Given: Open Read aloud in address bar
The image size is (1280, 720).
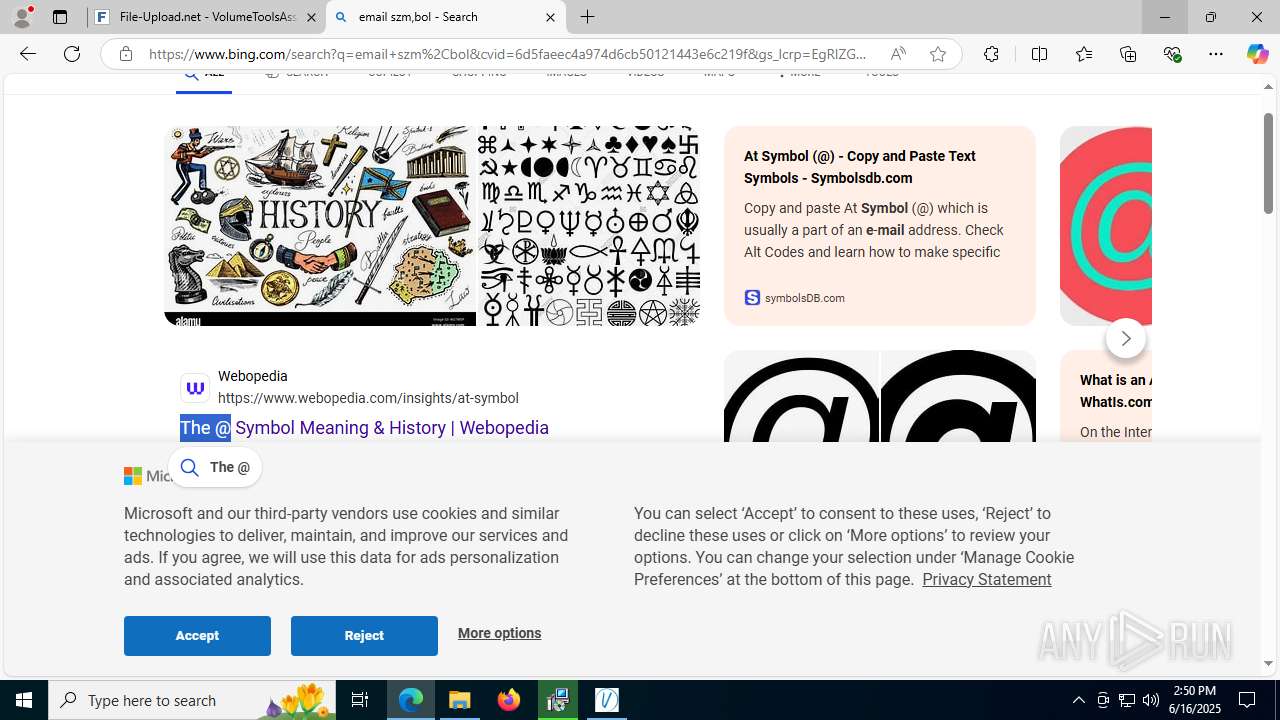Looking at the screenshot, I should pos(898,54).
